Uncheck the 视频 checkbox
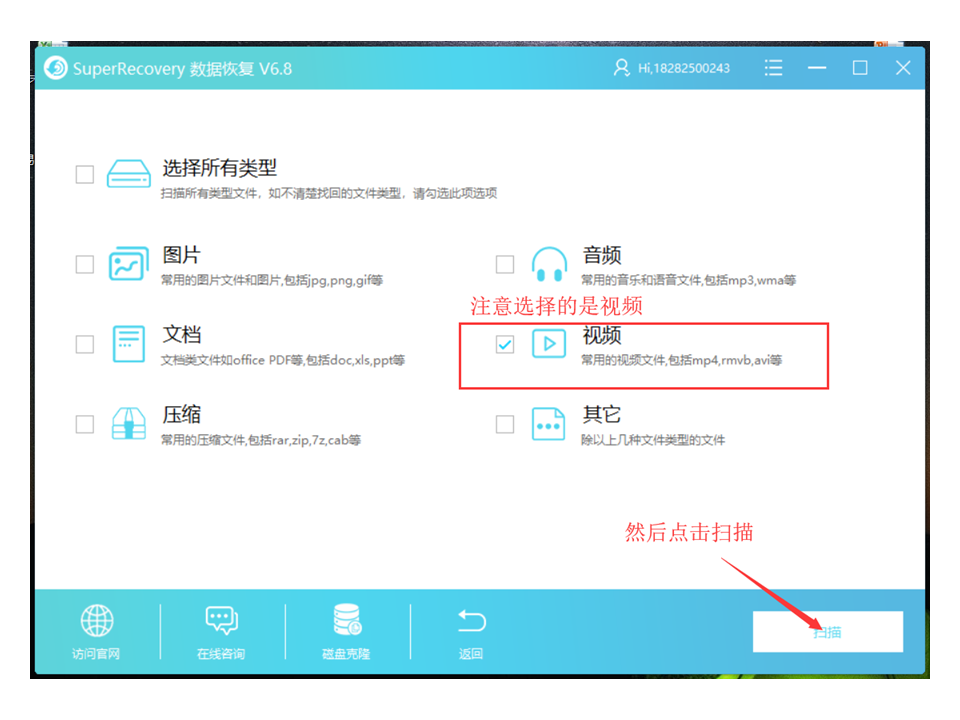 504,344
